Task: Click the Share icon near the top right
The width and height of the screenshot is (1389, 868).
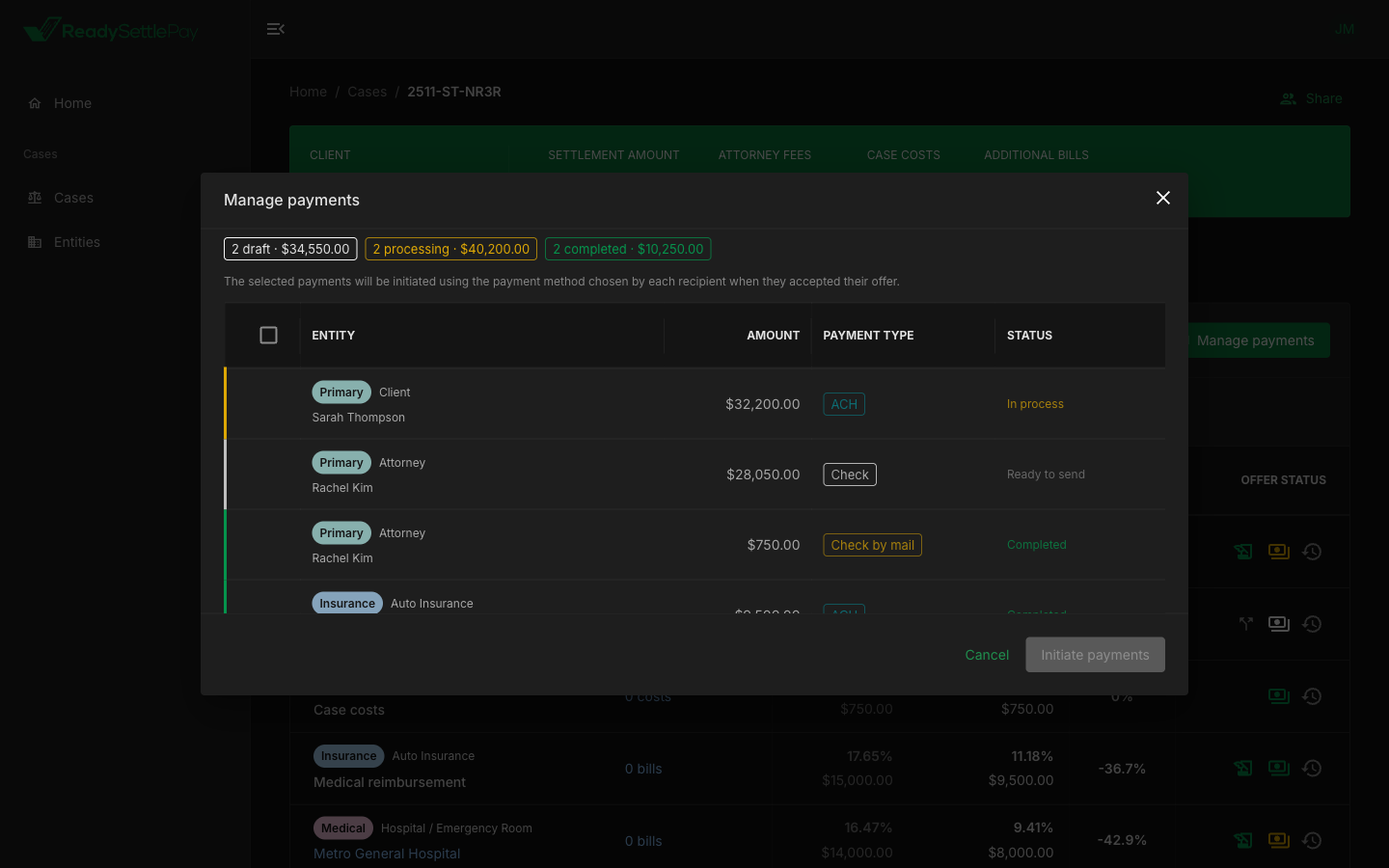Action: click(1289, 98)
